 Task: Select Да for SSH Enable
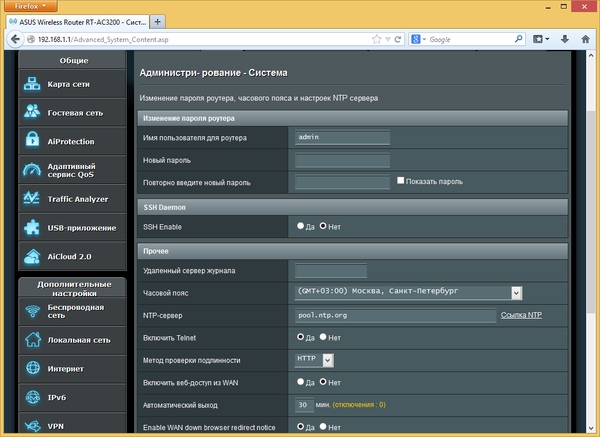click(301, 227)
